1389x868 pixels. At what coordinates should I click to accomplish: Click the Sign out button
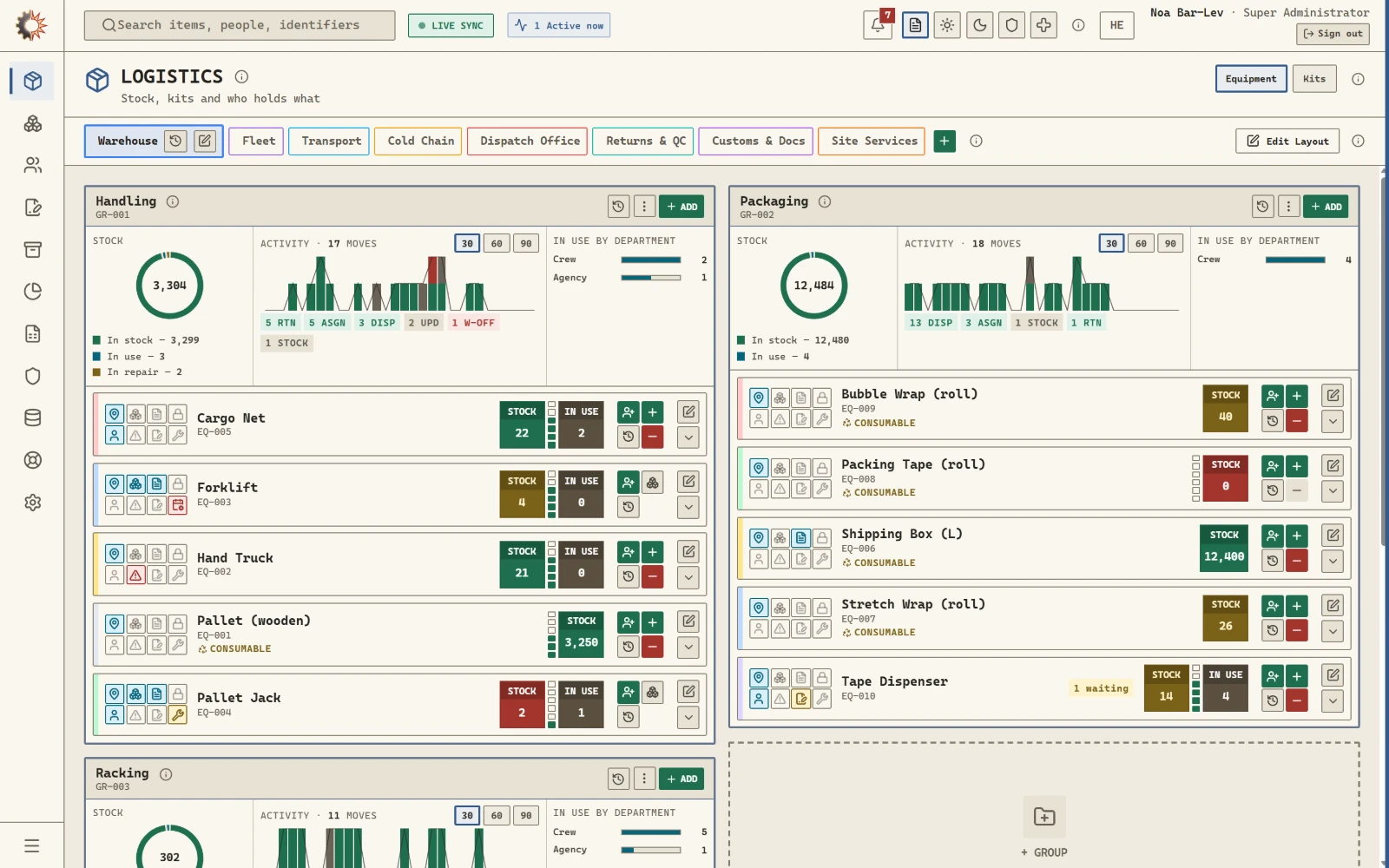pyautogui.click(x=1333, y=34)
